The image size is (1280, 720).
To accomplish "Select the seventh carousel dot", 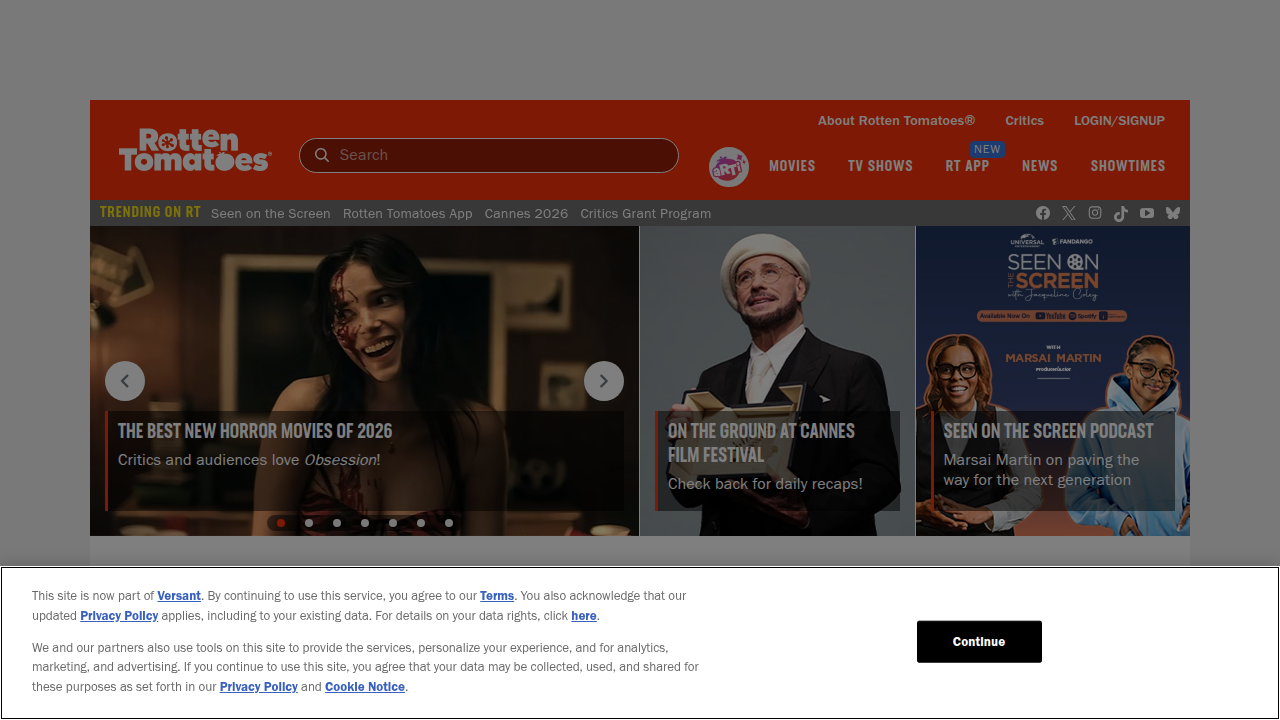I will [449, 523].
